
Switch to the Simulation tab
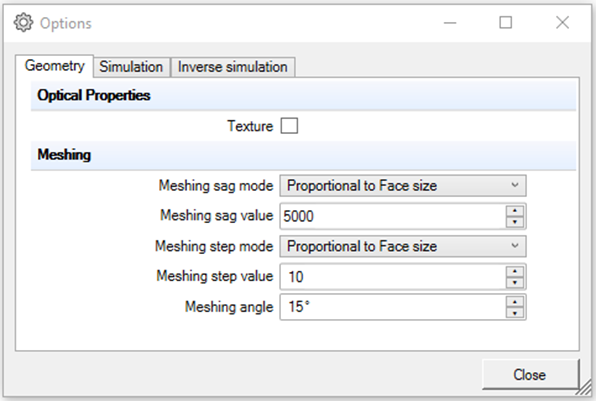tap(131, 67)
